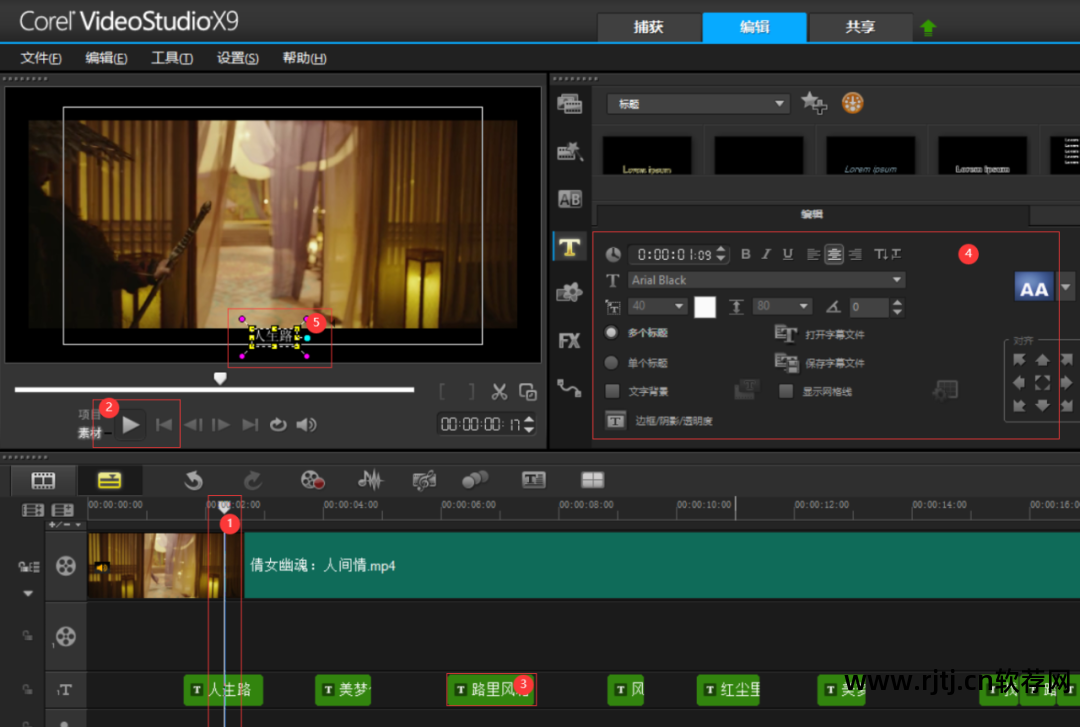Enable the 显示网格线 checkbox
Viewport: 1080px width, 727px height.
tap(786, 391)
